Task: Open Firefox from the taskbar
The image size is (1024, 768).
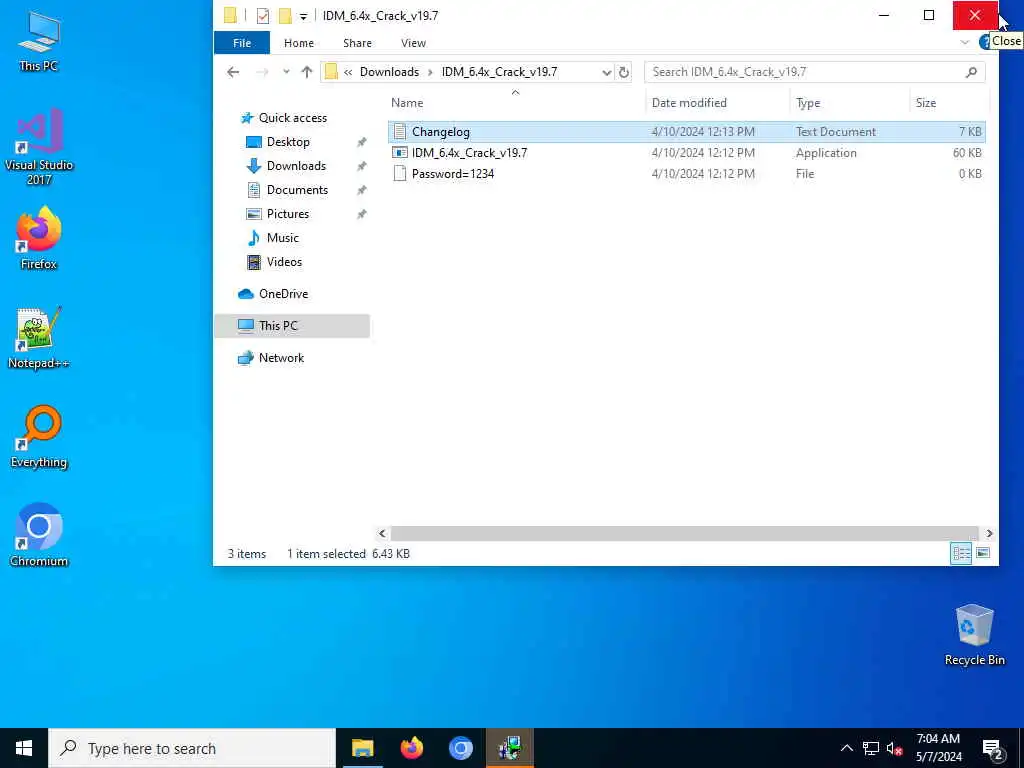Action: [x=411, y=748]
